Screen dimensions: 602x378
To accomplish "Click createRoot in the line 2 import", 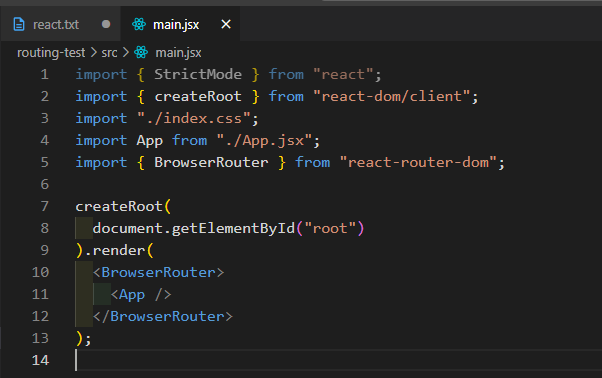I will (x=198, y=96).
